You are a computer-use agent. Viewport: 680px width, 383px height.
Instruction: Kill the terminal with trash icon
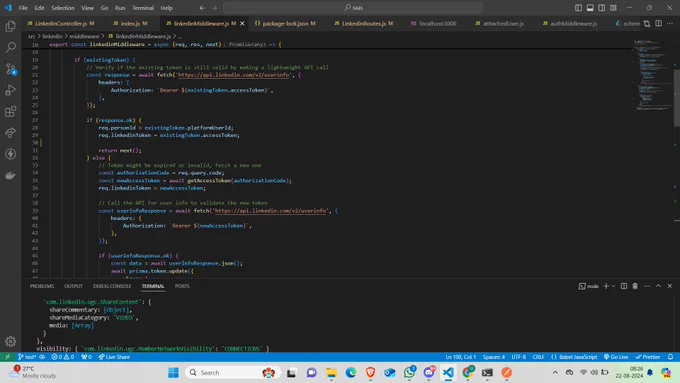click(635, 286)
